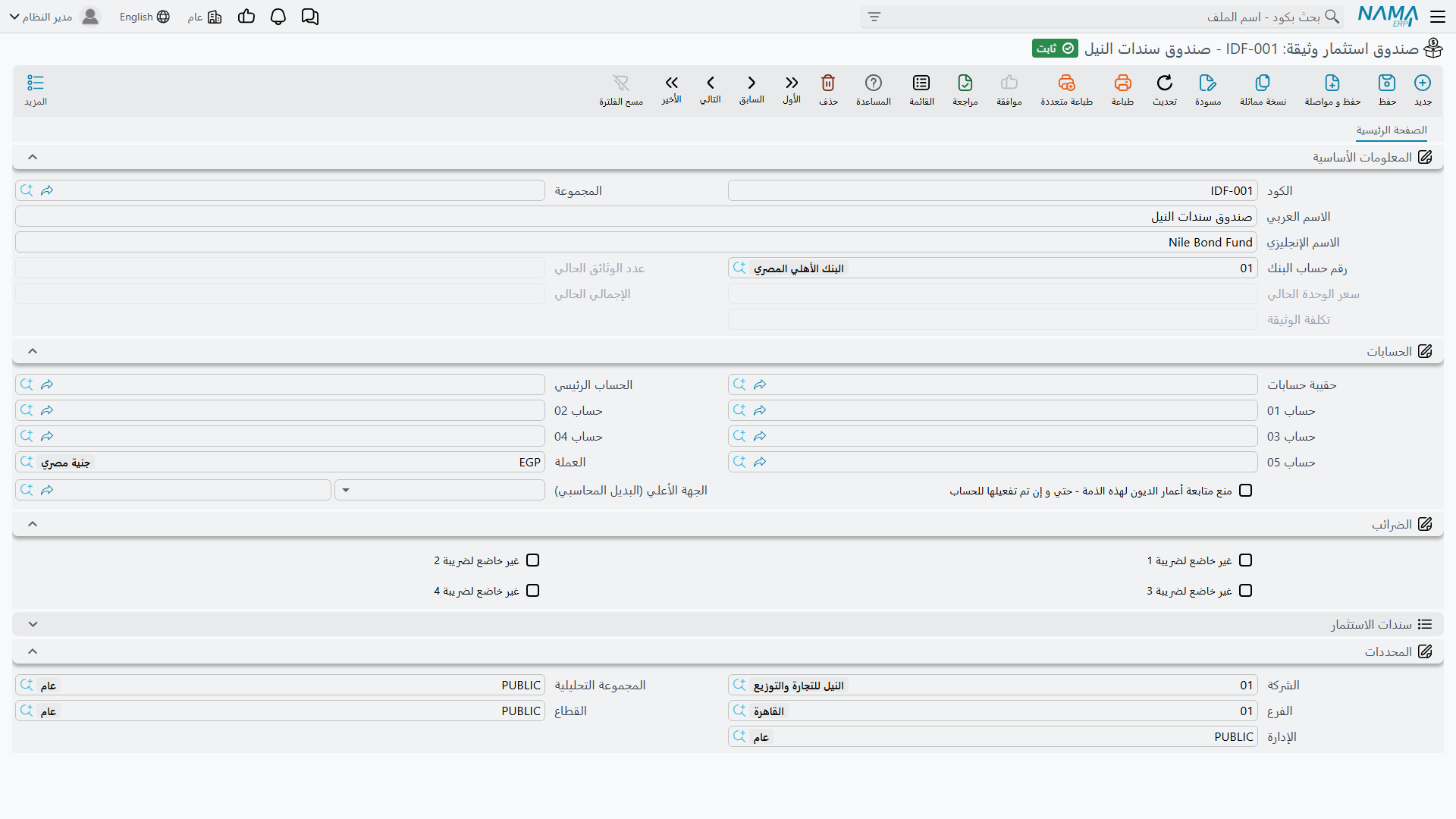The height and width of the screenshot is (819, 1456).
Task: Click the عام branch selector
Action: pyautogui.click(x=205, y=17)
